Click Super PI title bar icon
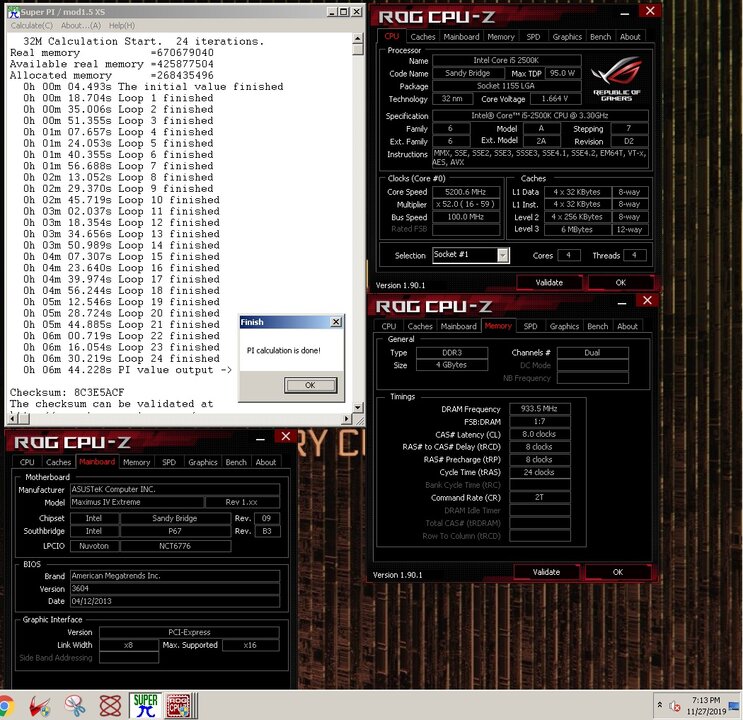 (x=14, y=12)
